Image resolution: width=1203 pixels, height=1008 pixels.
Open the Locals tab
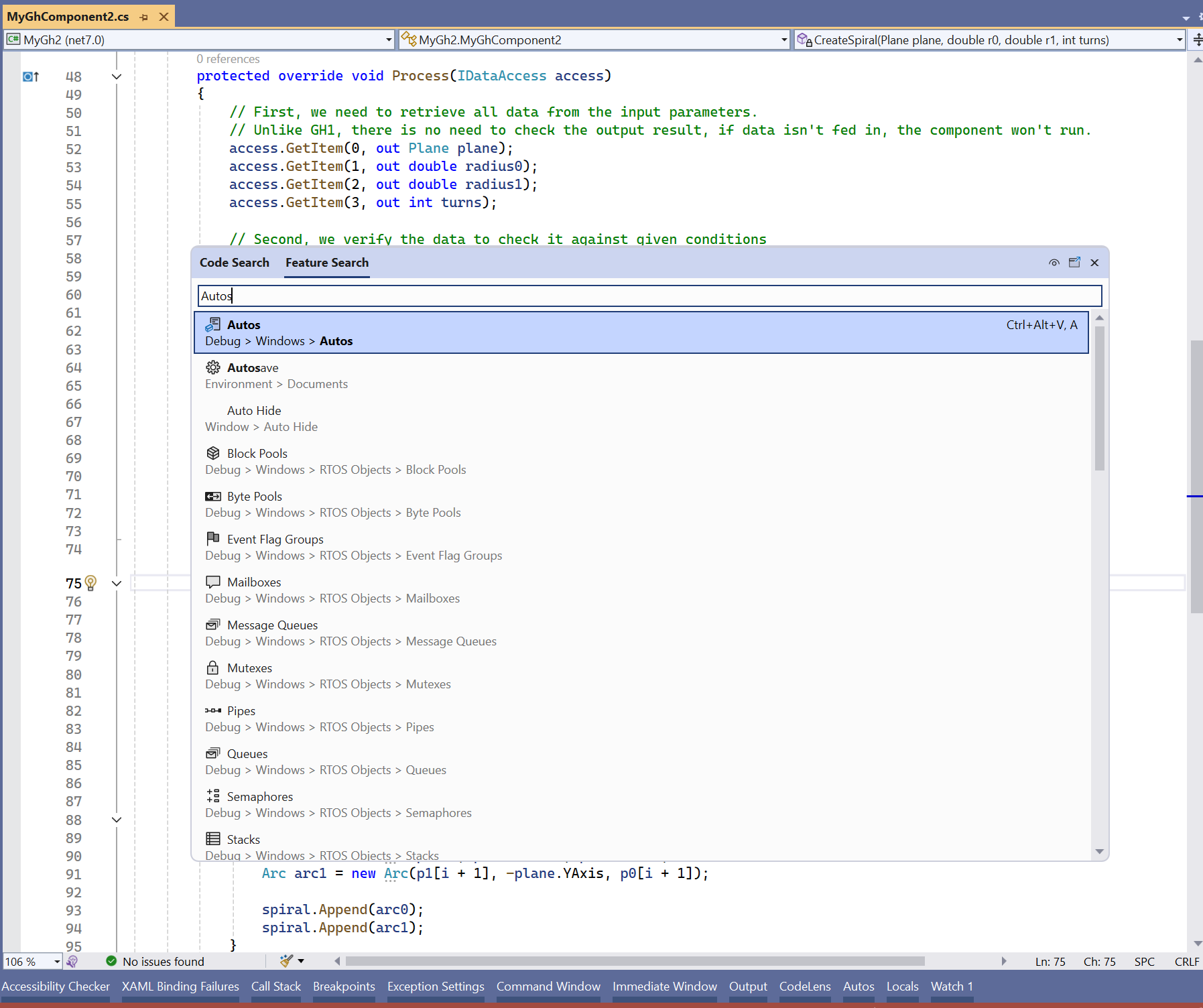click(902, 987)
